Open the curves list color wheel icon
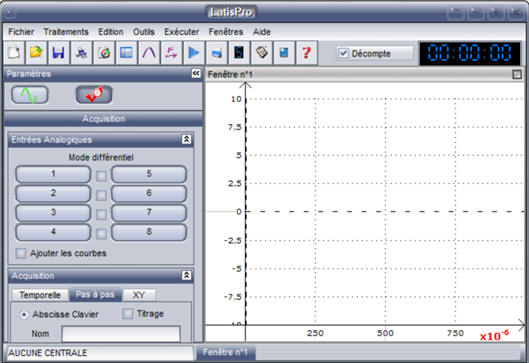The height and width of the screenshot is (363, 529). click(104, 53)
